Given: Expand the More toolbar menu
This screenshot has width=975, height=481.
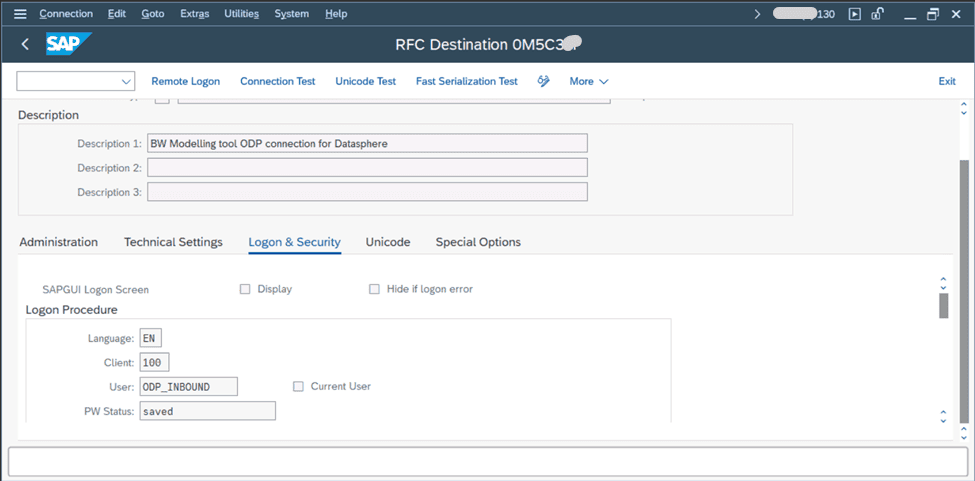Looking at the screenshot, I should [x=588, y=81].
